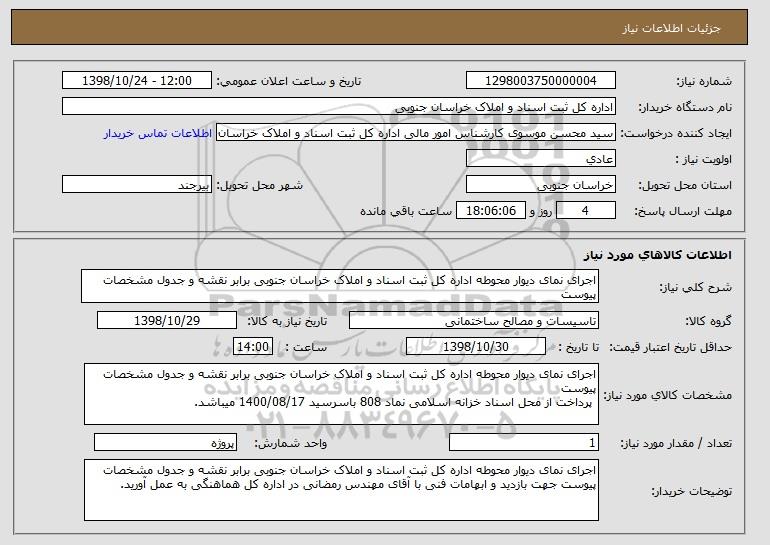This screenshot has height=545, width=770.
Task: Click the price validity date field 1398/10/30
Action: point(476,347)
